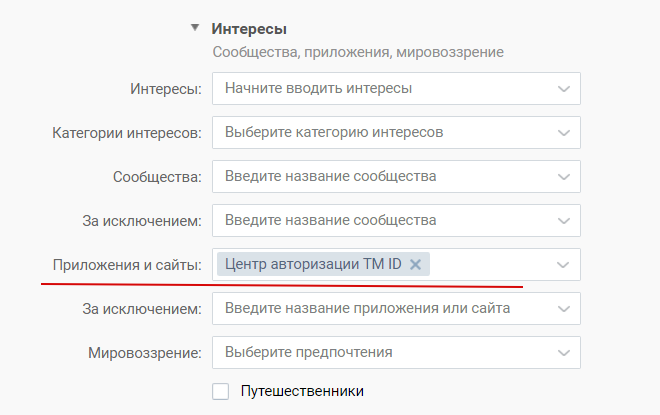Open chevron of community exclusion field

coord(564,220)
